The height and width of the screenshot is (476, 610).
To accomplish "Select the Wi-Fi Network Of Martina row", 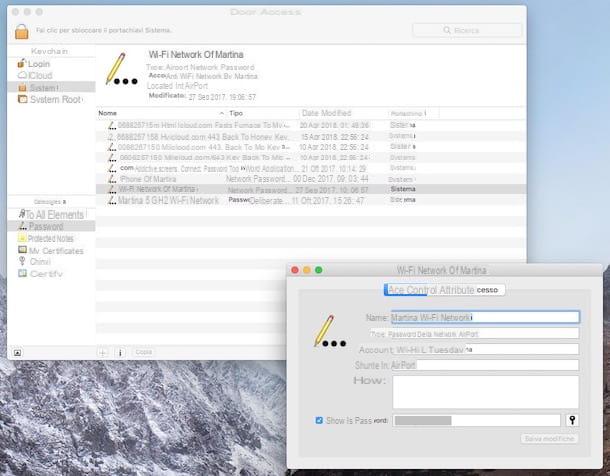I will [x=311, y=189].
